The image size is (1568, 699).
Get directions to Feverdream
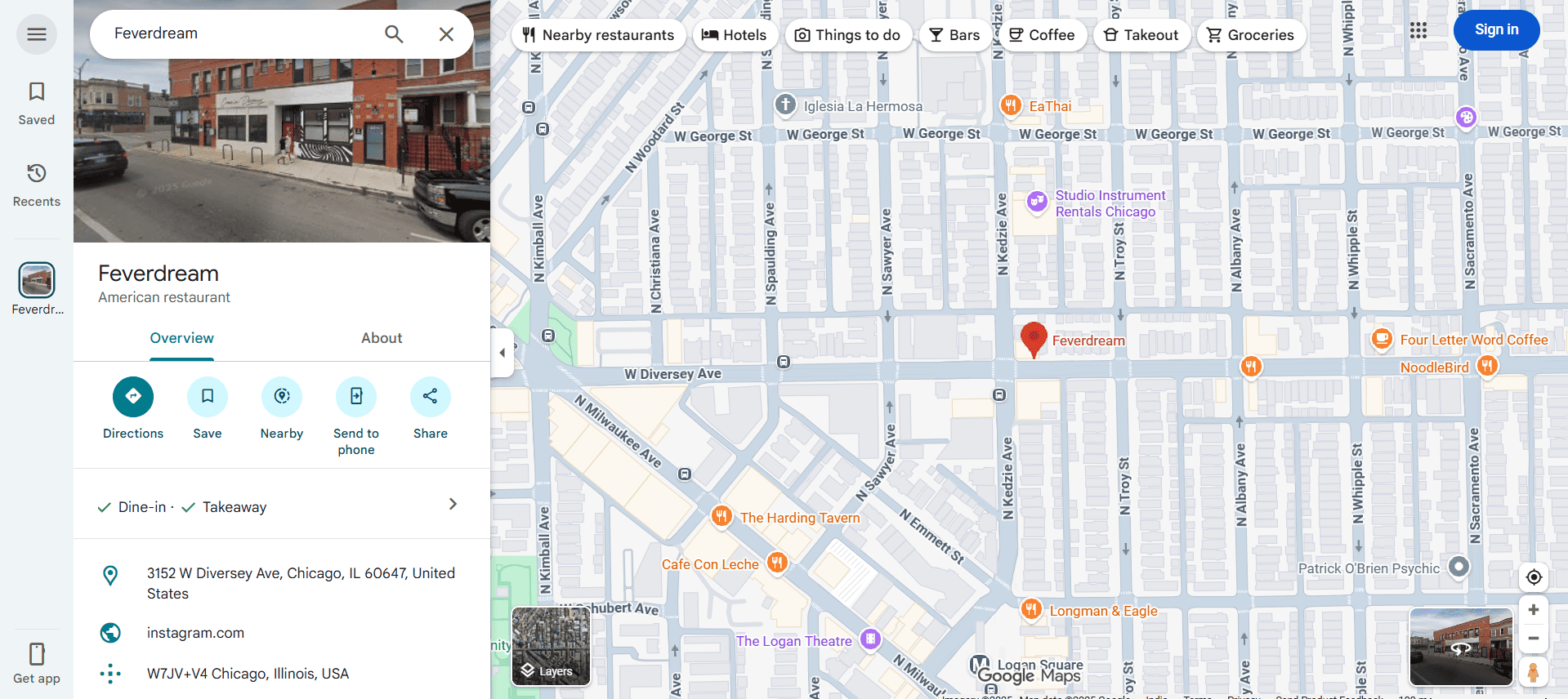(x=133, y=397)
